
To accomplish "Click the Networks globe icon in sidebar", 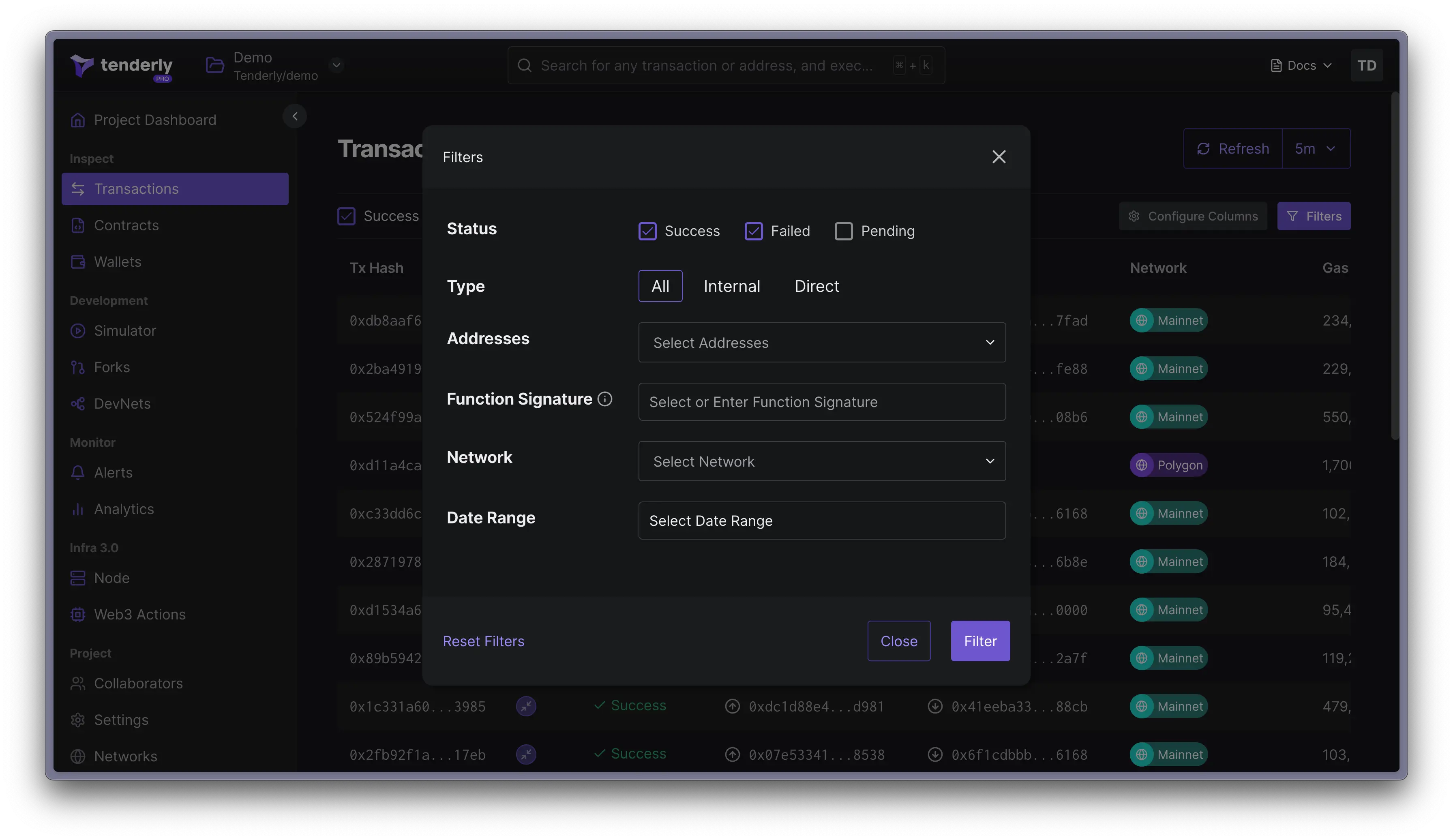I will 78,756.
